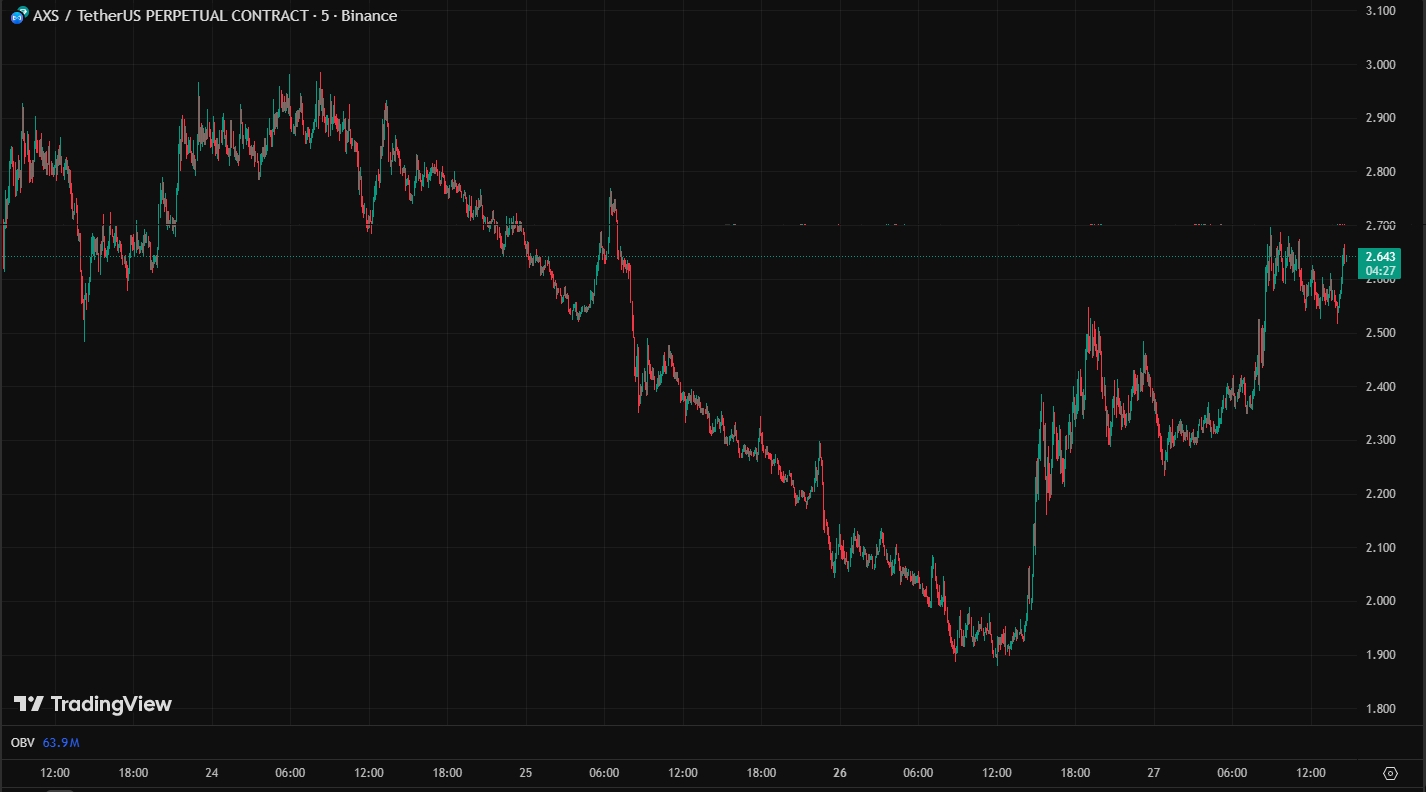Click the 2.100 level on the price axis

(x=1379, y=548)
